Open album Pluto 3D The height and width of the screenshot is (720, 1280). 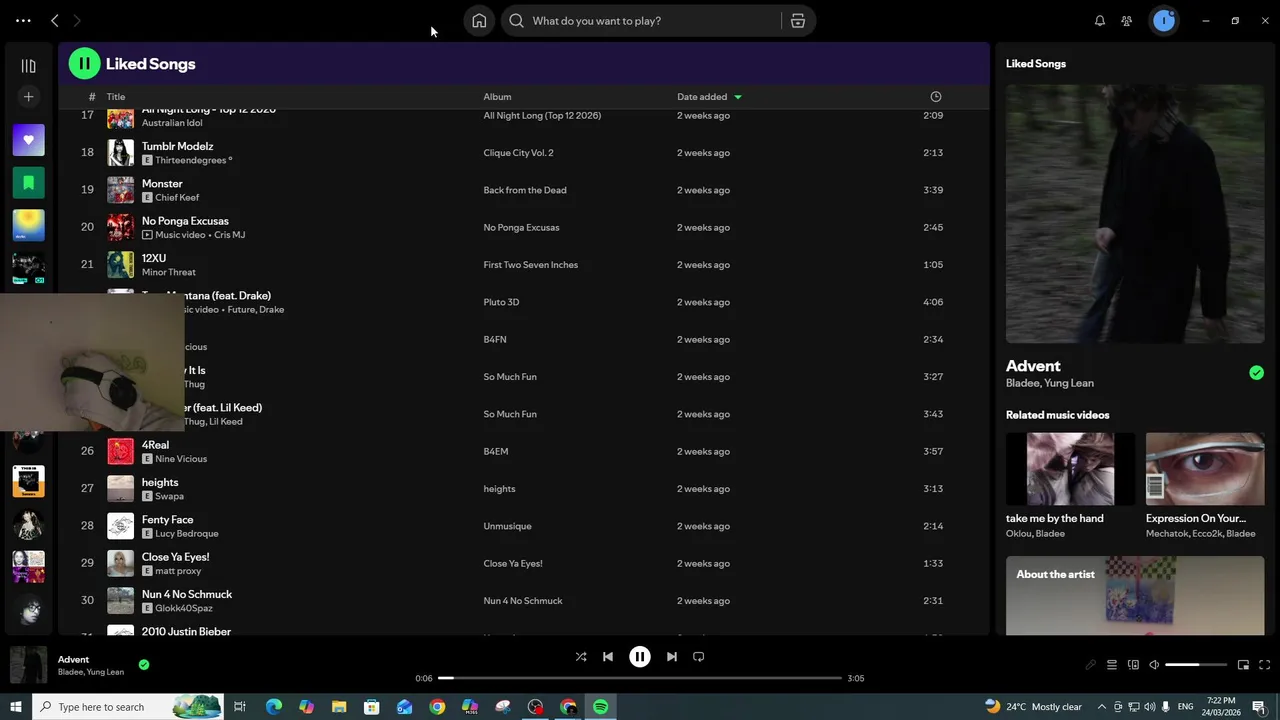[x=501, y=302]
